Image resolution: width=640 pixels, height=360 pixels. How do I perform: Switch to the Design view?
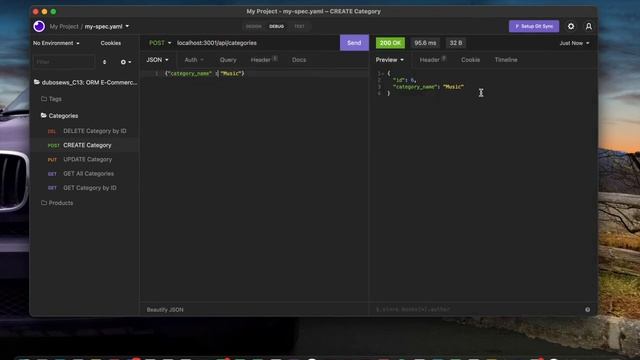[x=253, y=26]
